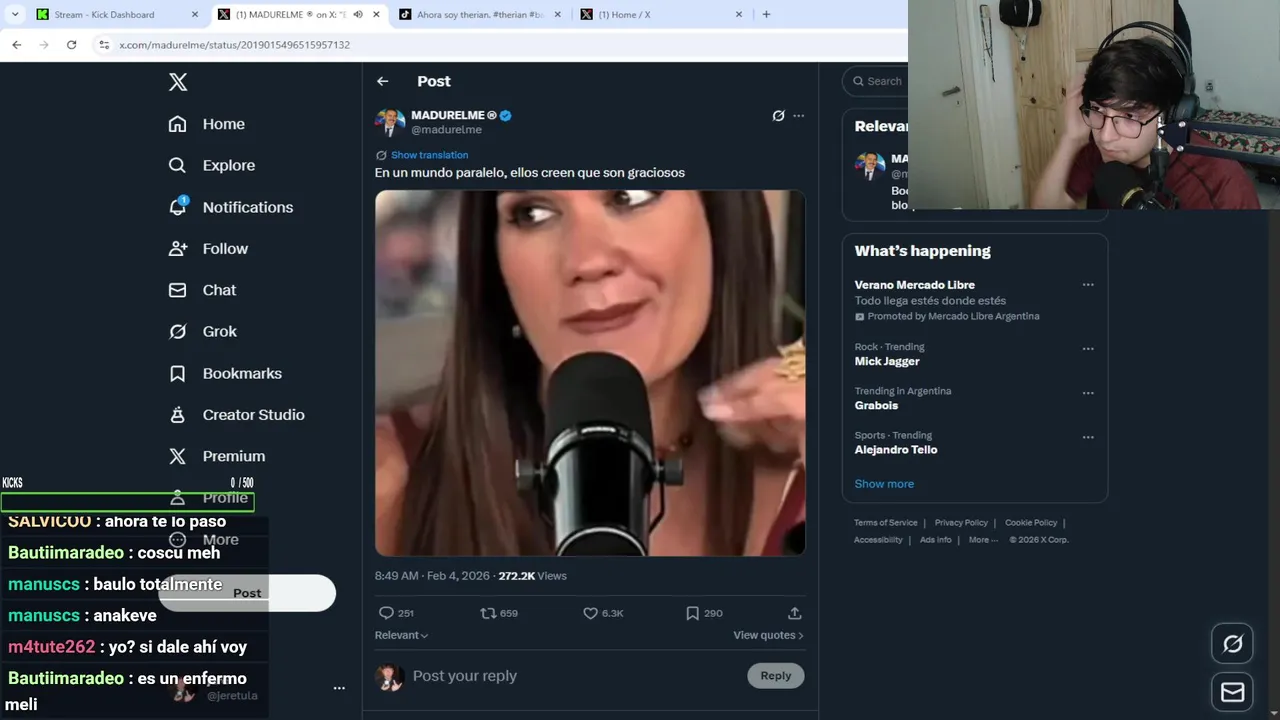Open post three-dots options menu
The width and height of the screenshot is (1280, 720).
point(798,116)
